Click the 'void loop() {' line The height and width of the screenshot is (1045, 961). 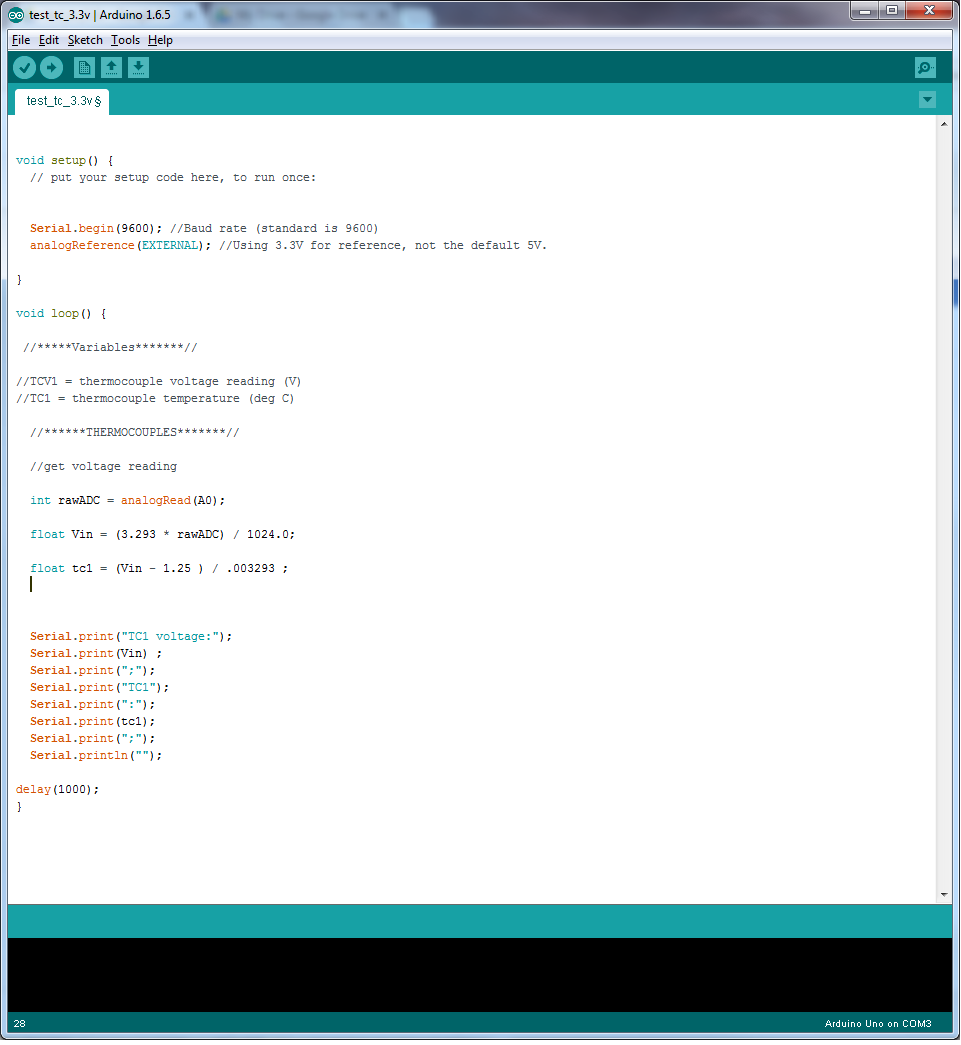tap(61, 314)
